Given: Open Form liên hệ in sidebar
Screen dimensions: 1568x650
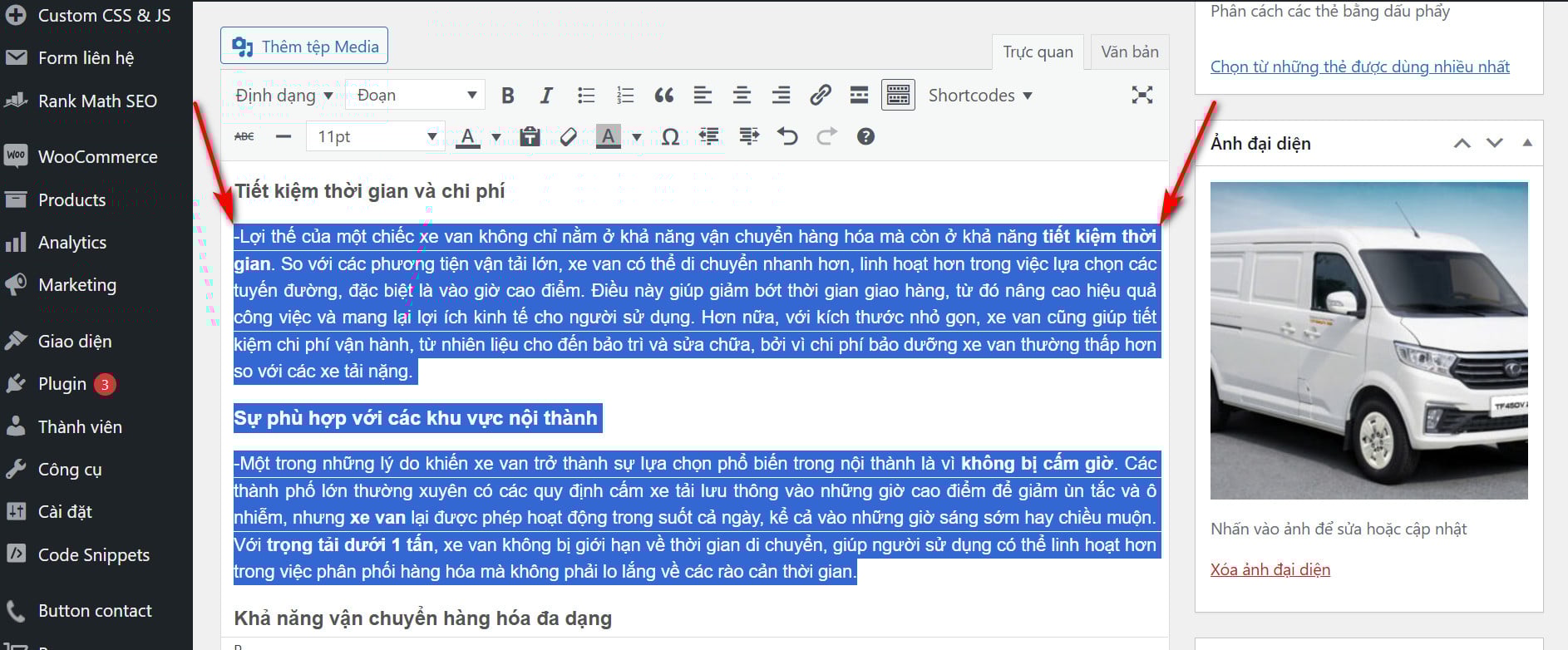Looking at the screenshot, I should point(96,58).
